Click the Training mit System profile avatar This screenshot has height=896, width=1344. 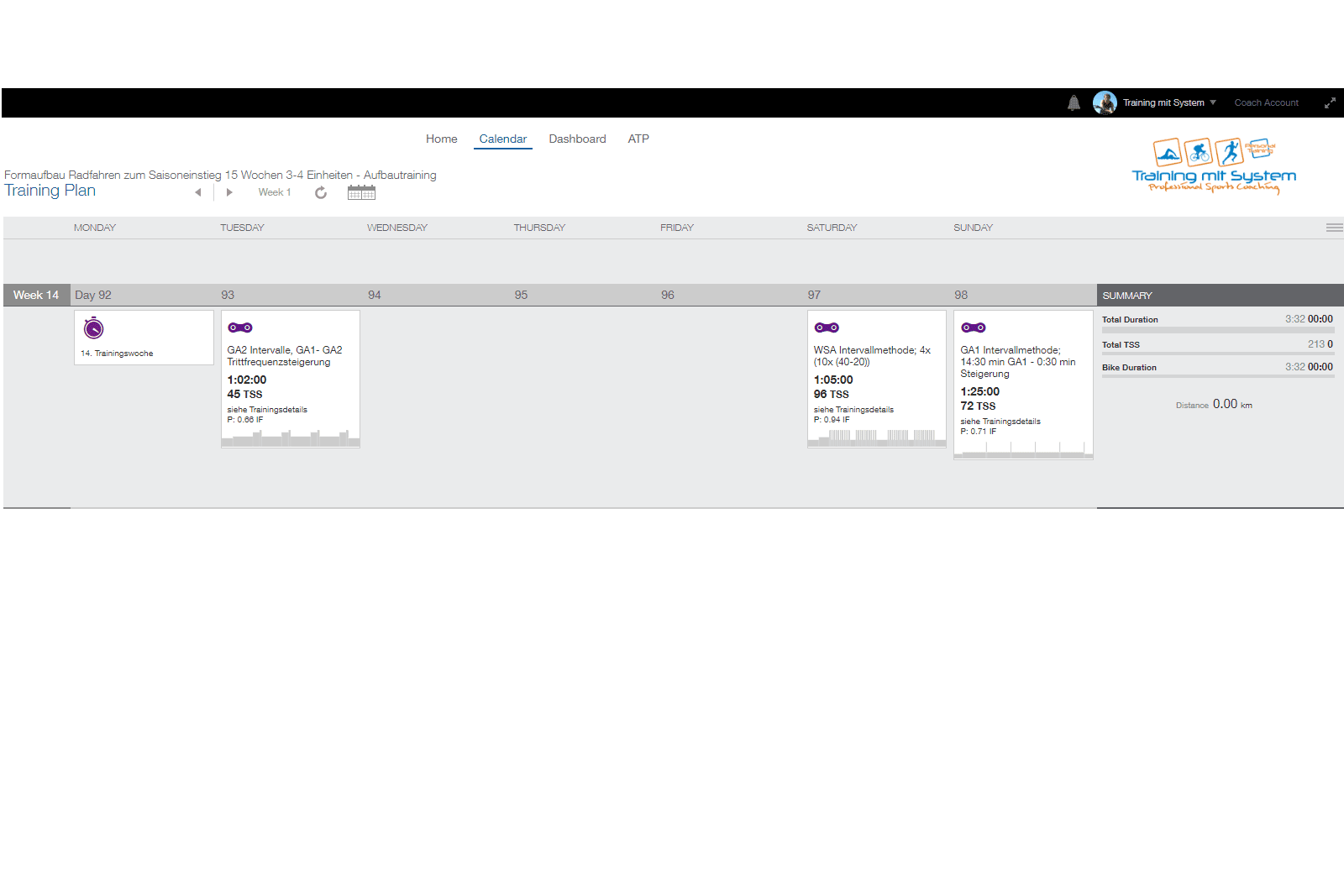[1105, 102]
